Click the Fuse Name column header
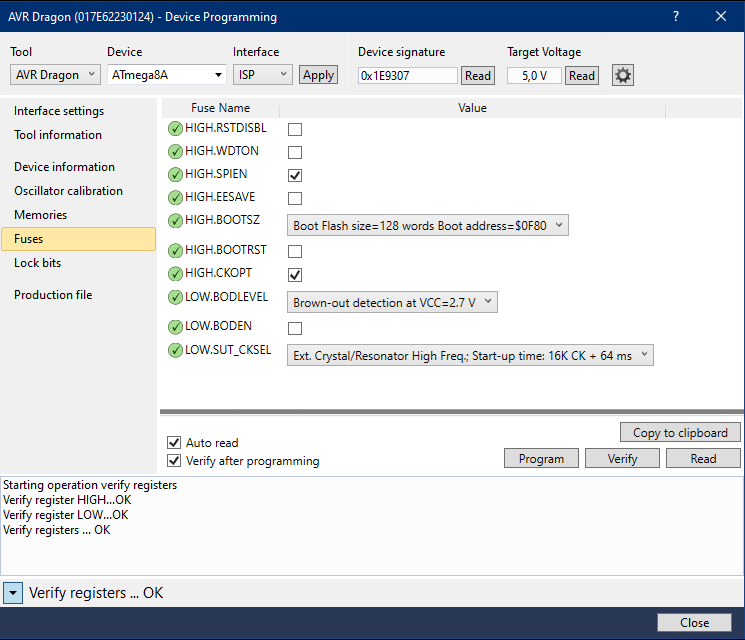745x640 pixels. pos(220,108)
